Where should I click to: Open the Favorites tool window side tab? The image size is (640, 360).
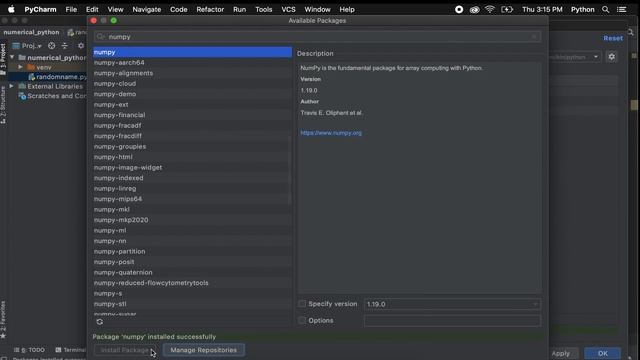pyautogui.click(x=3, y=320)
